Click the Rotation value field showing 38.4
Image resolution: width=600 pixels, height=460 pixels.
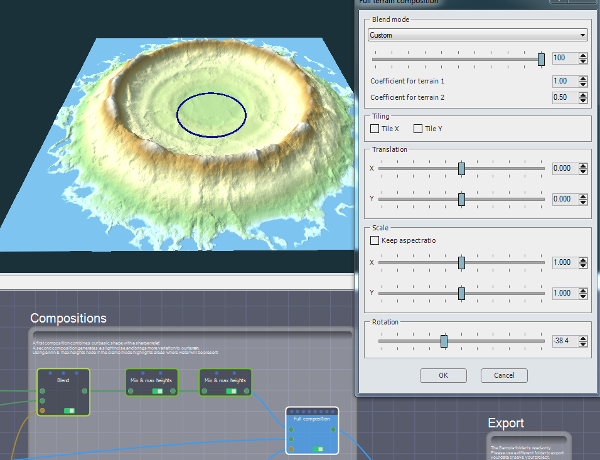pyautogui.click(x=565, y=341)
